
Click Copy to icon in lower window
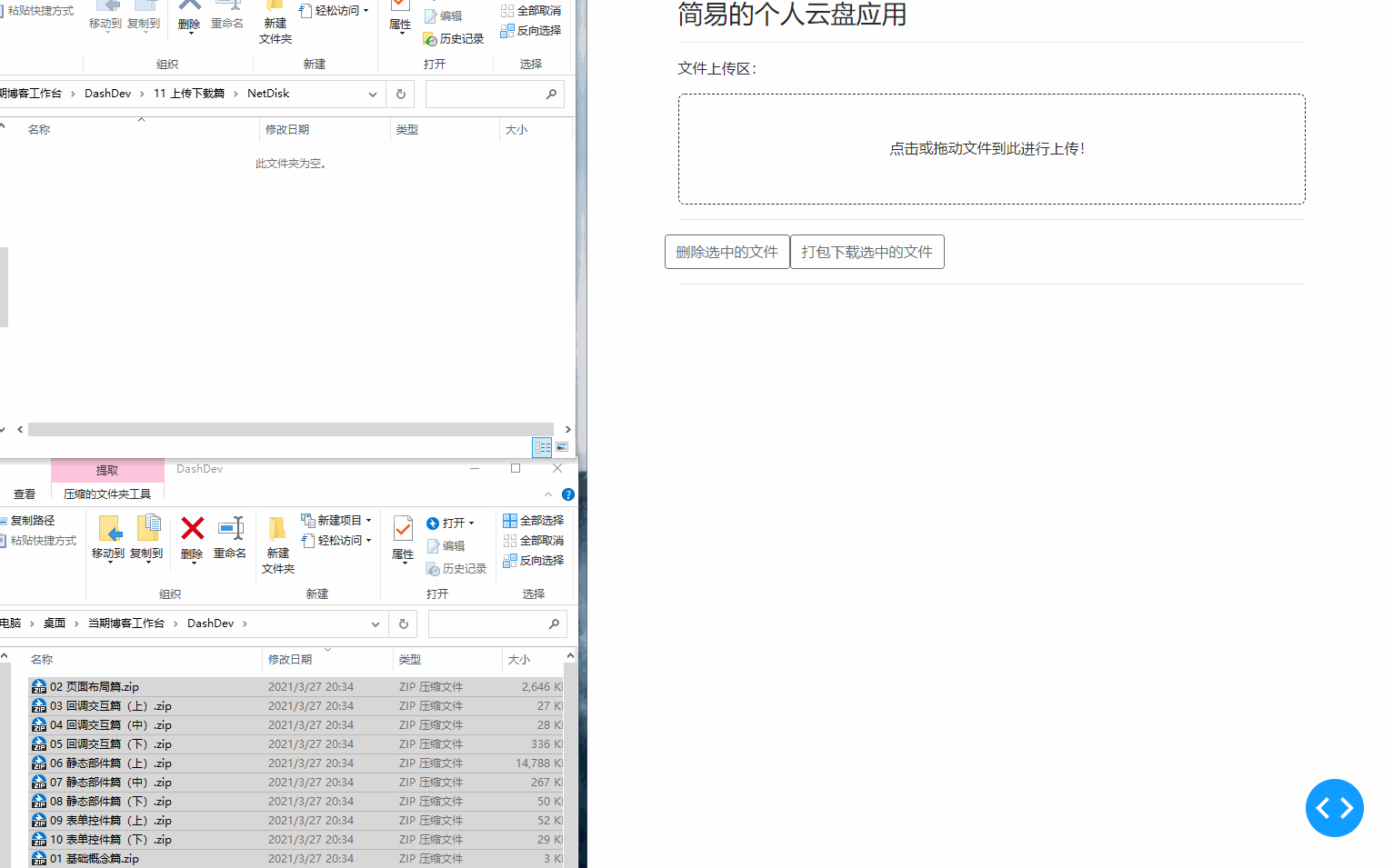tap(148, 528)
